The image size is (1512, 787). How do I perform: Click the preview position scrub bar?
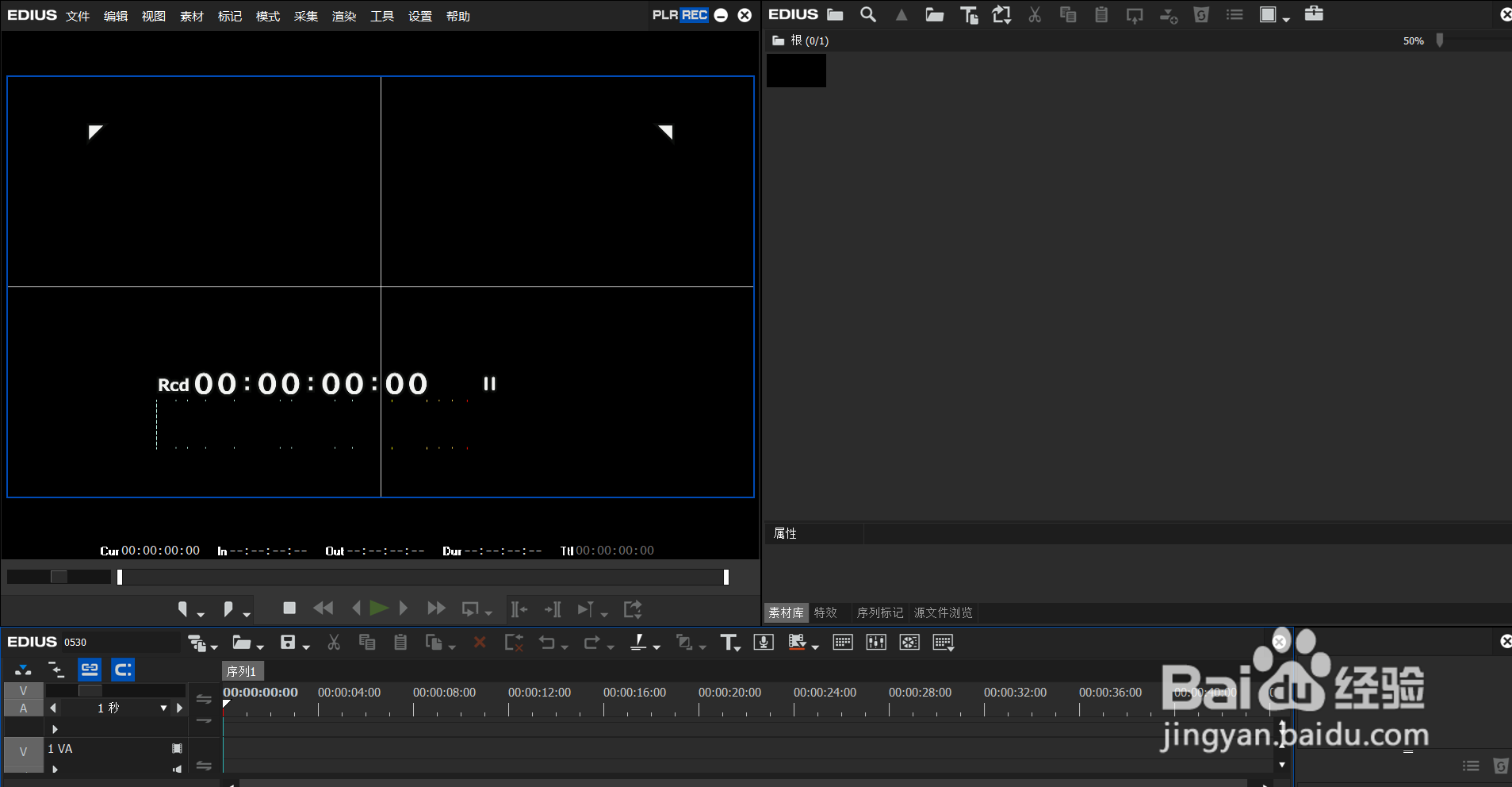point(423,577)
